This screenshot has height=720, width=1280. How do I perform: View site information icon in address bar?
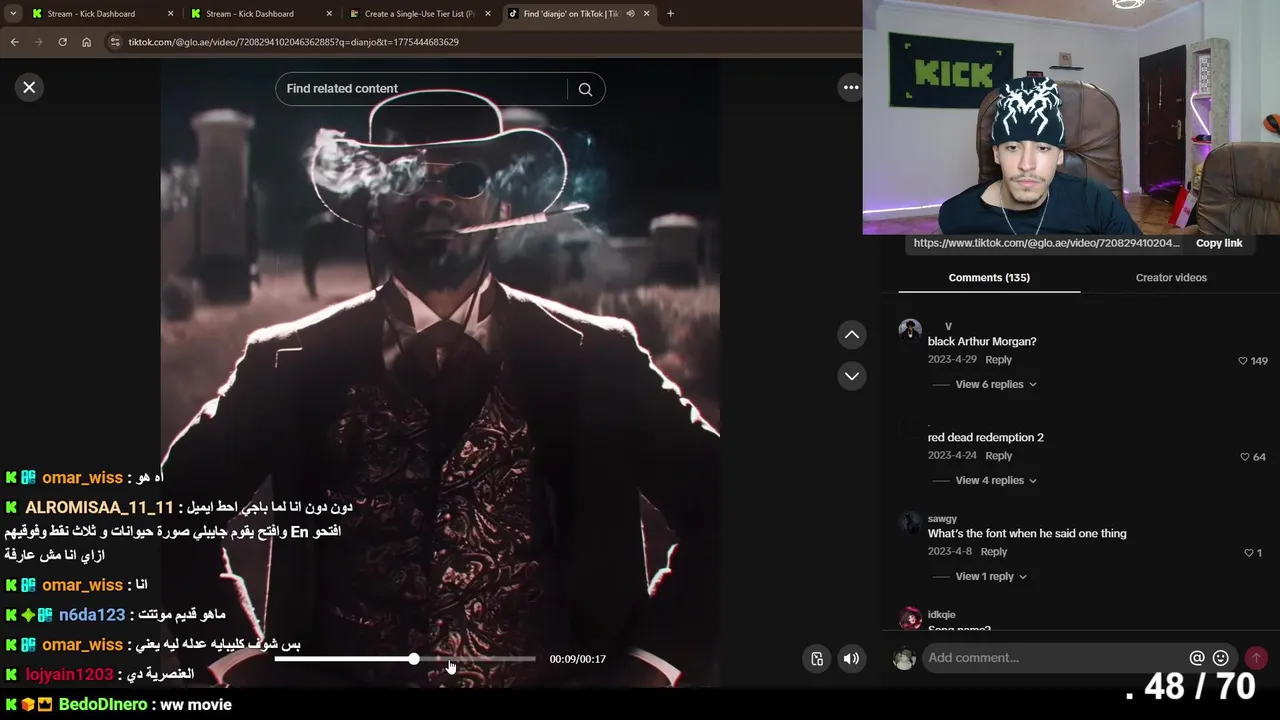[x=115, y=42]
